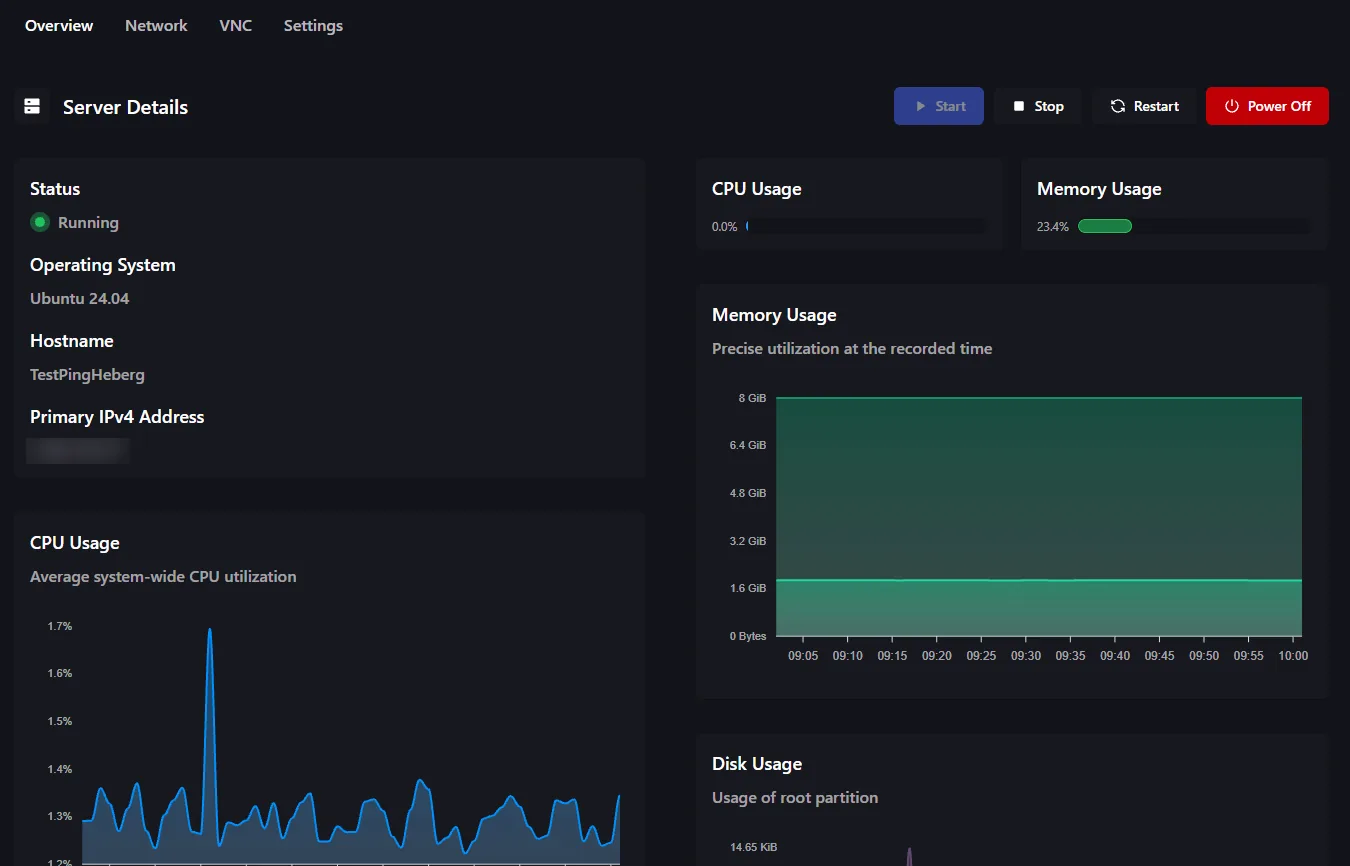The width and height of the screenshot is (1350, 866).
Task: Click the green Running status indicator
Action: pyautogui.click(x=40, y=222)
